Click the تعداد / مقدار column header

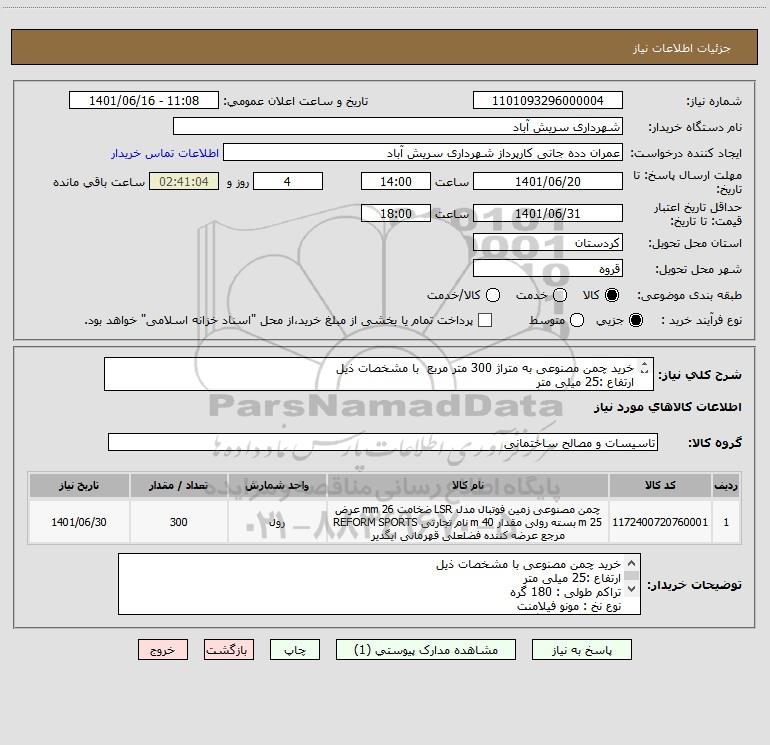pyautogui.click(x=179, y=486)
